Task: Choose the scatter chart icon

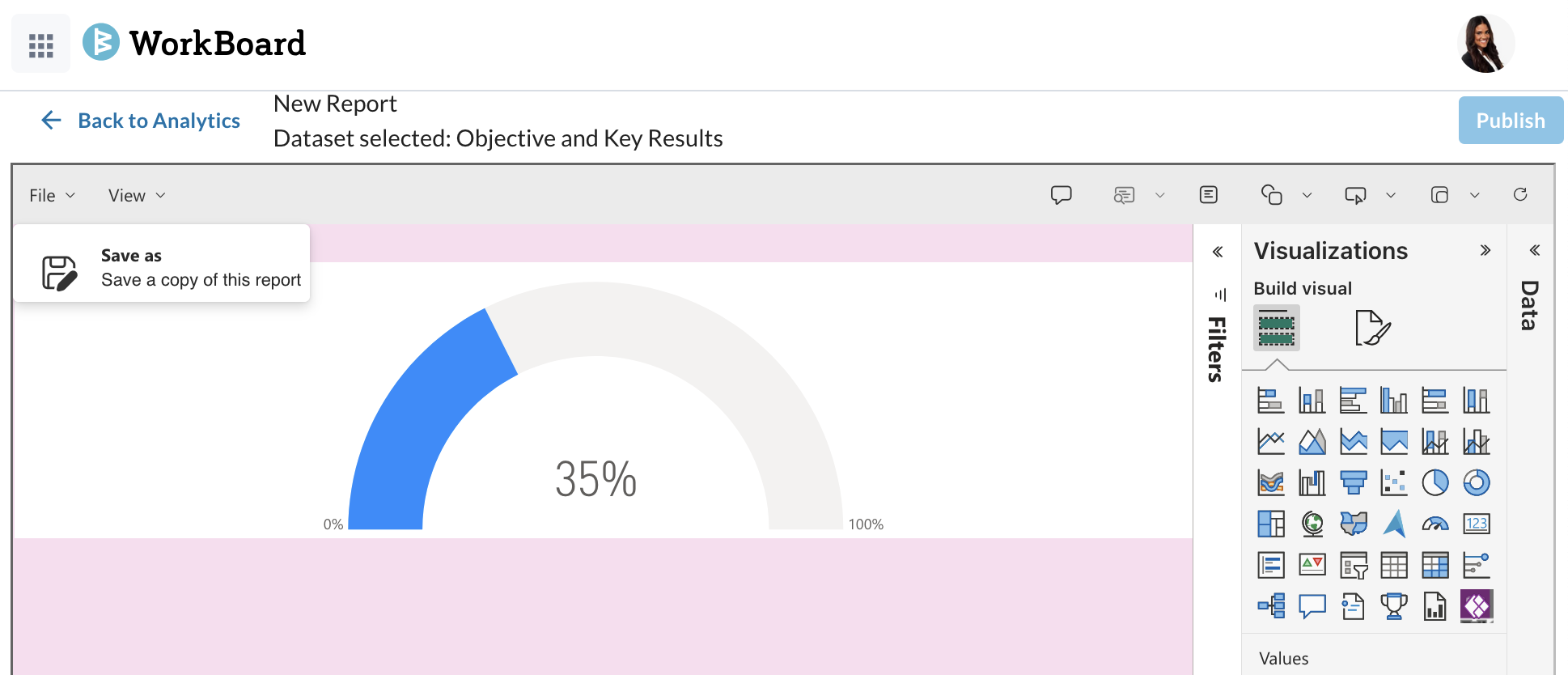Action: coord(1393,482)
